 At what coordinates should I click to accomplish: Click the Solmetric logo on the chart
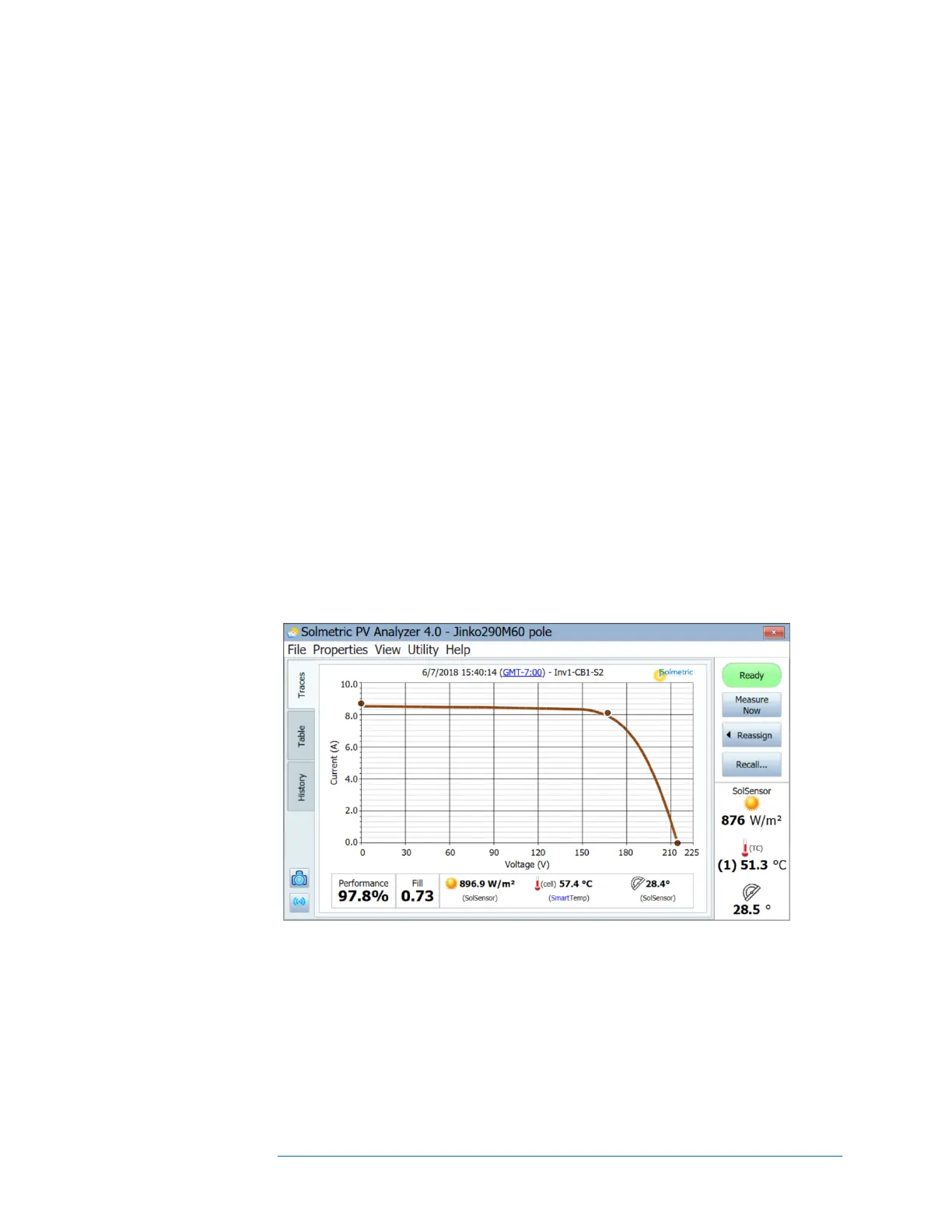(x=674, y=673)
